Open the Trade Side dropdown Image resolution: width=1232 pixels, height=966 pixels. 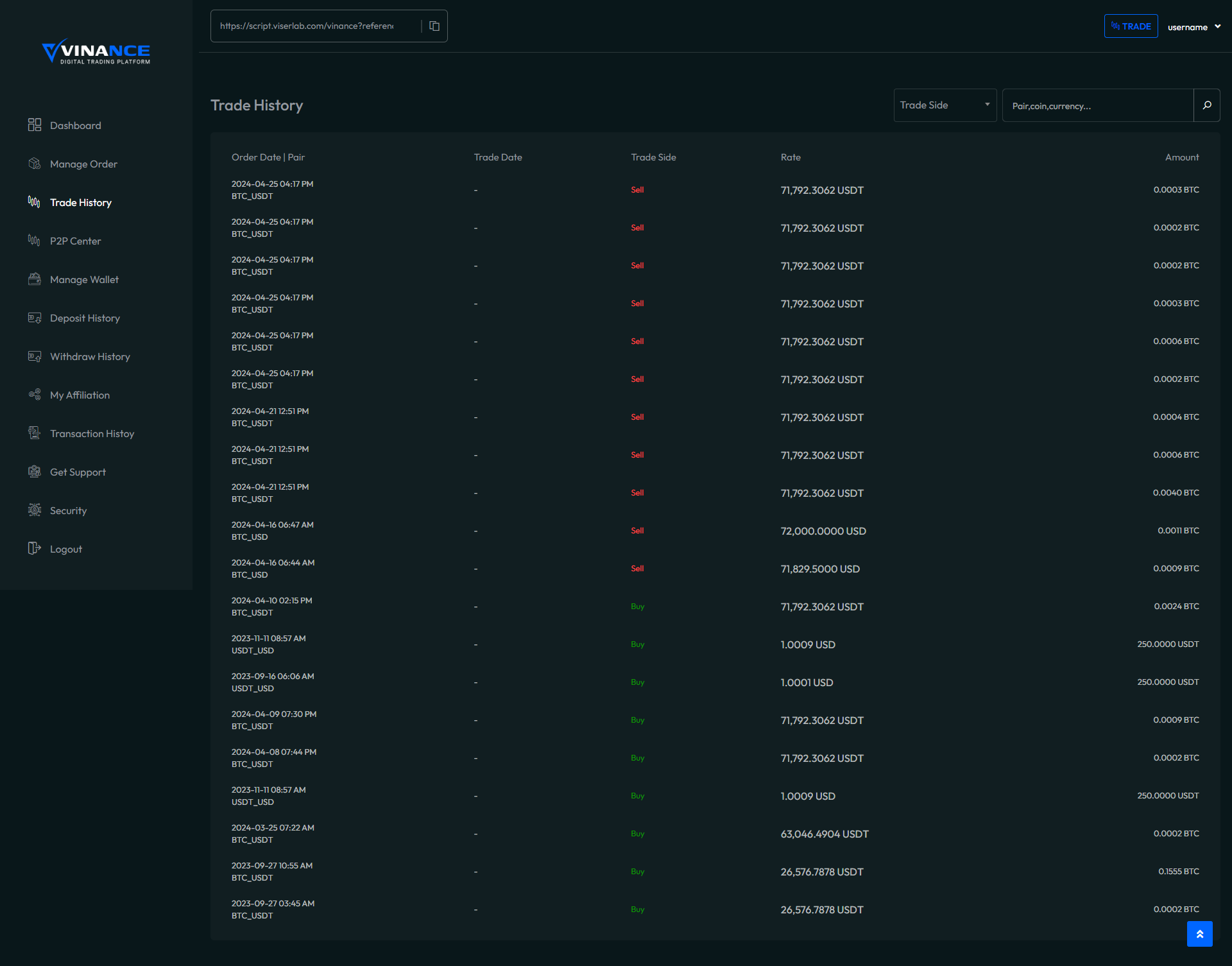point(945,105)
